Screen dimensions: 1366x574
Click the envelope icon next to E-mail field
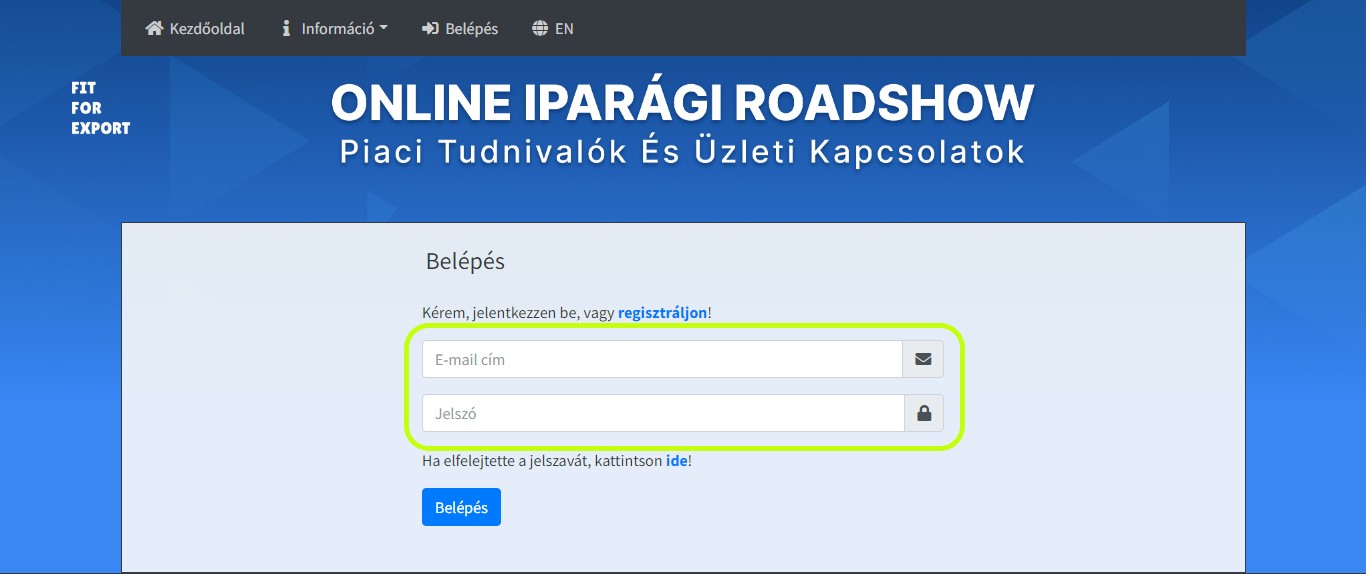click(x=923, y=359)
